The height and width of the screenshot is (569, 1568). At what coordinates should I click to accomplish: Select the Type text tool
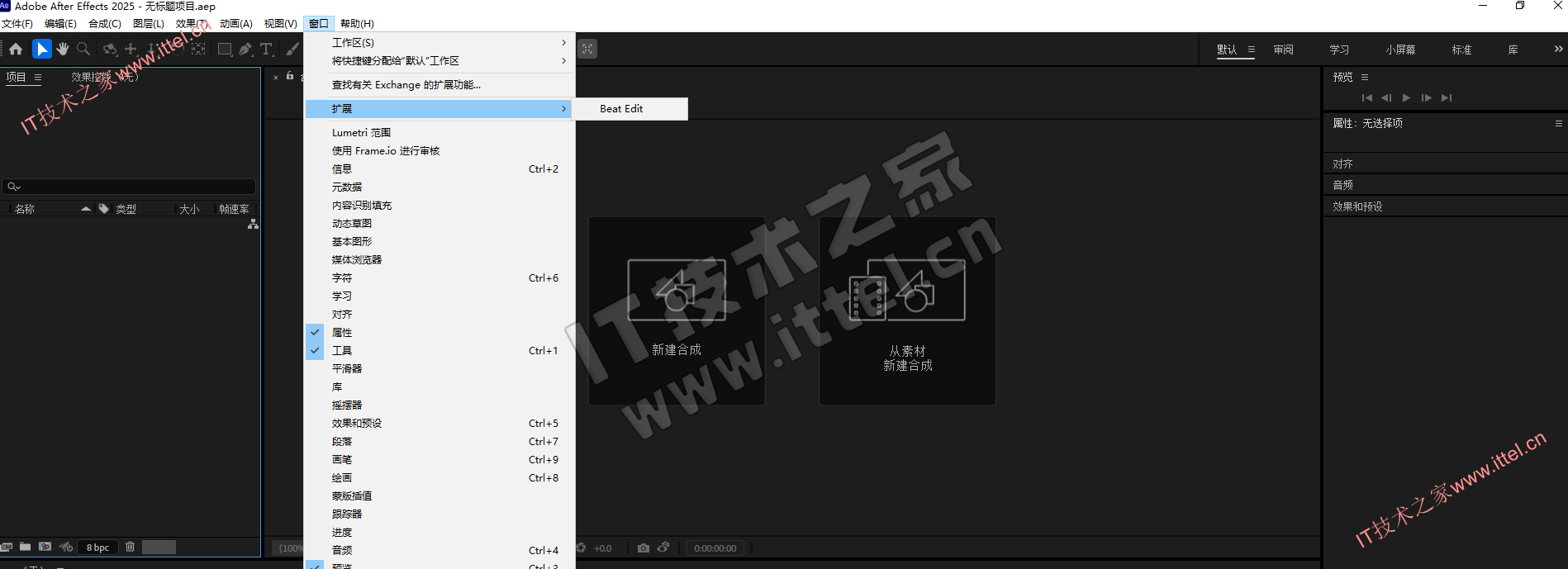[267, 50]
